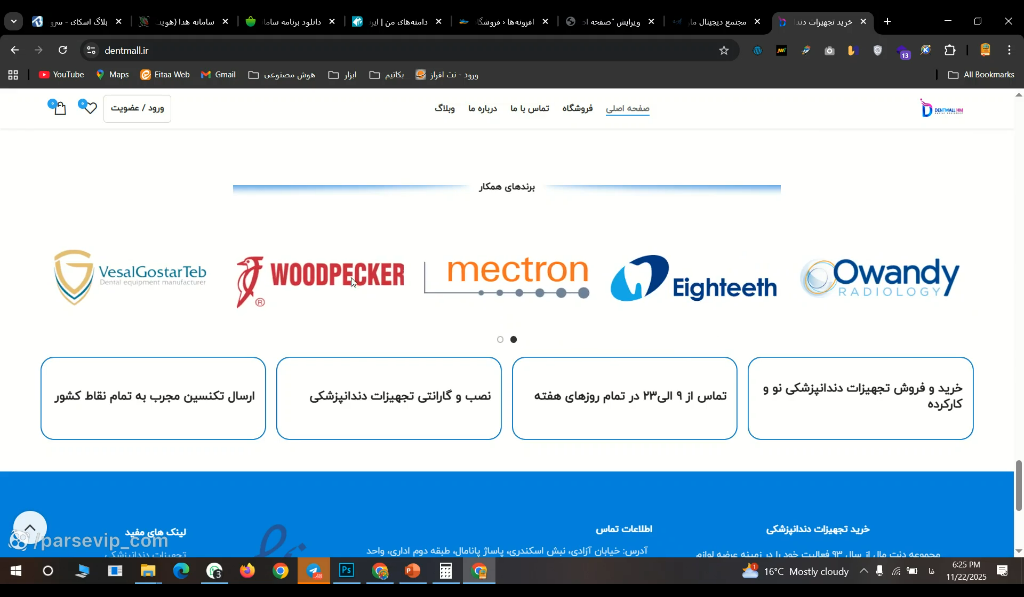1024x597 pixels.
Task: Open Microsoft Edge from the taskbar
Action: click(181, 571)
